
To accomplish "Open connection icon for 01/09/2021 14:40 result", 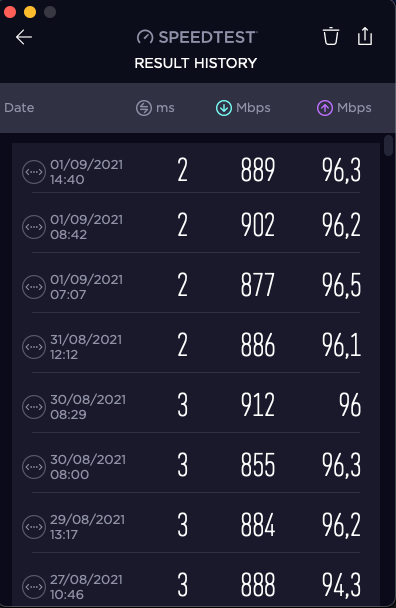I will point(34,172).
